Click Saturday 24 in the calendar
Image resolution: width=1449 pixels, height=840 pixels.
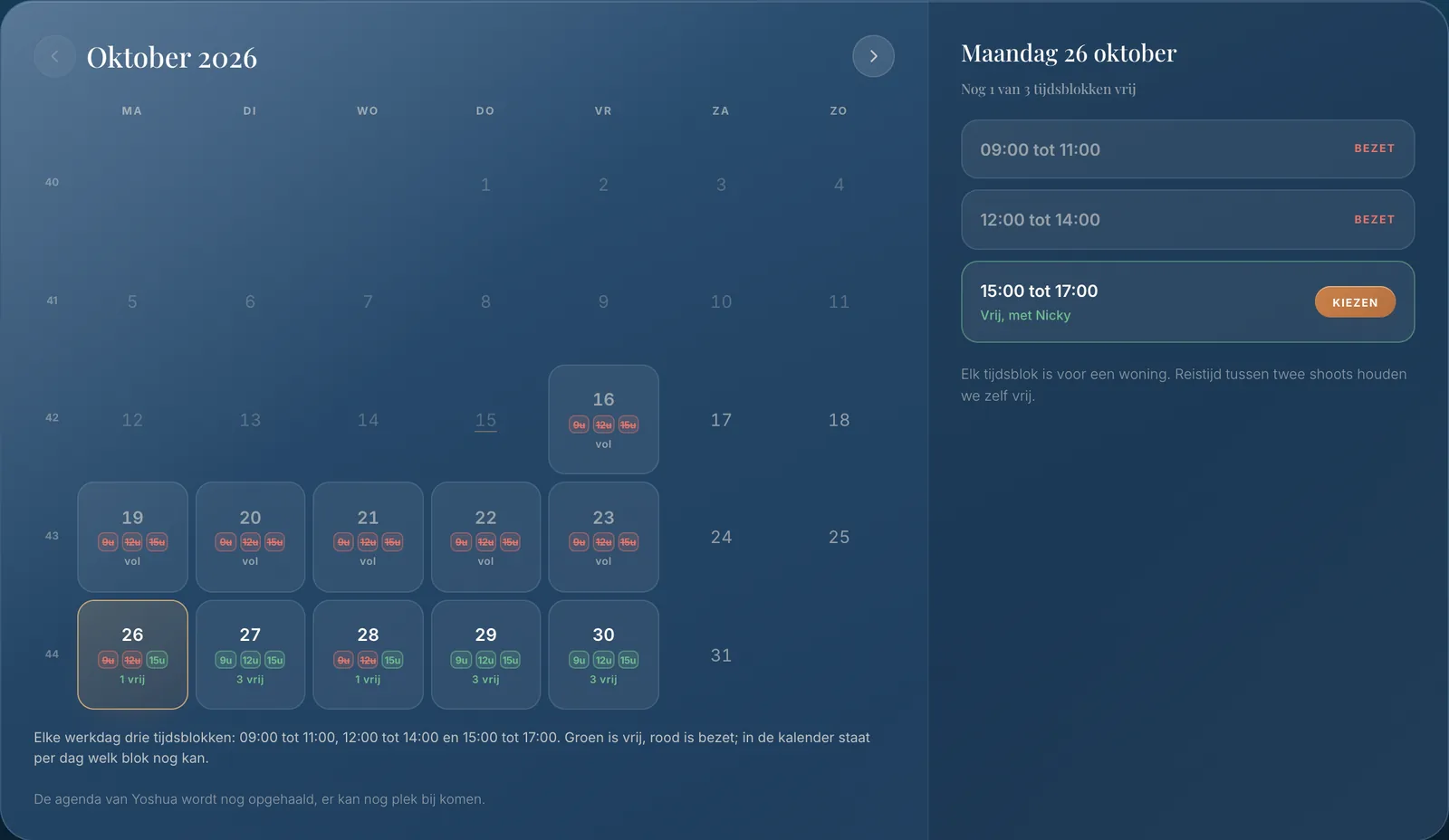pyautogui.click(x=721, y=537)
